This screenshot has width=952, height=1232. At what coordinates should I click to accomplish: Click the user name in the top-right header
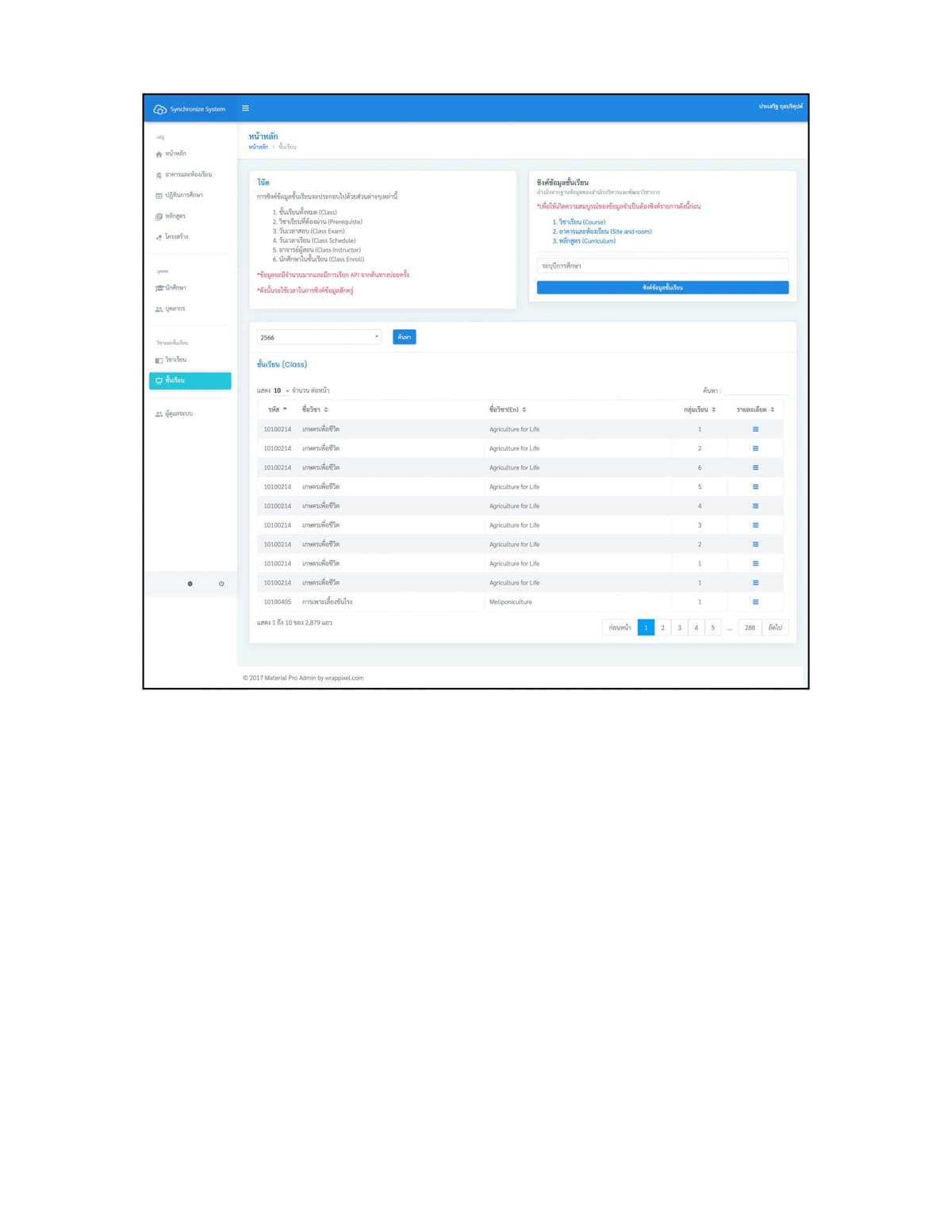[x=781, y=106]
